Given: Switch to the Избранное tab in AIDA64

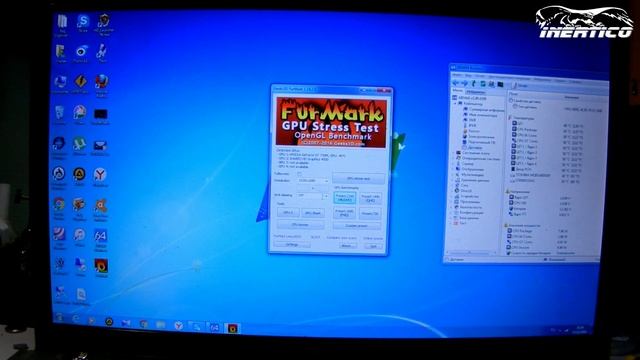Looking at the screenshot, I should (476, 91).
